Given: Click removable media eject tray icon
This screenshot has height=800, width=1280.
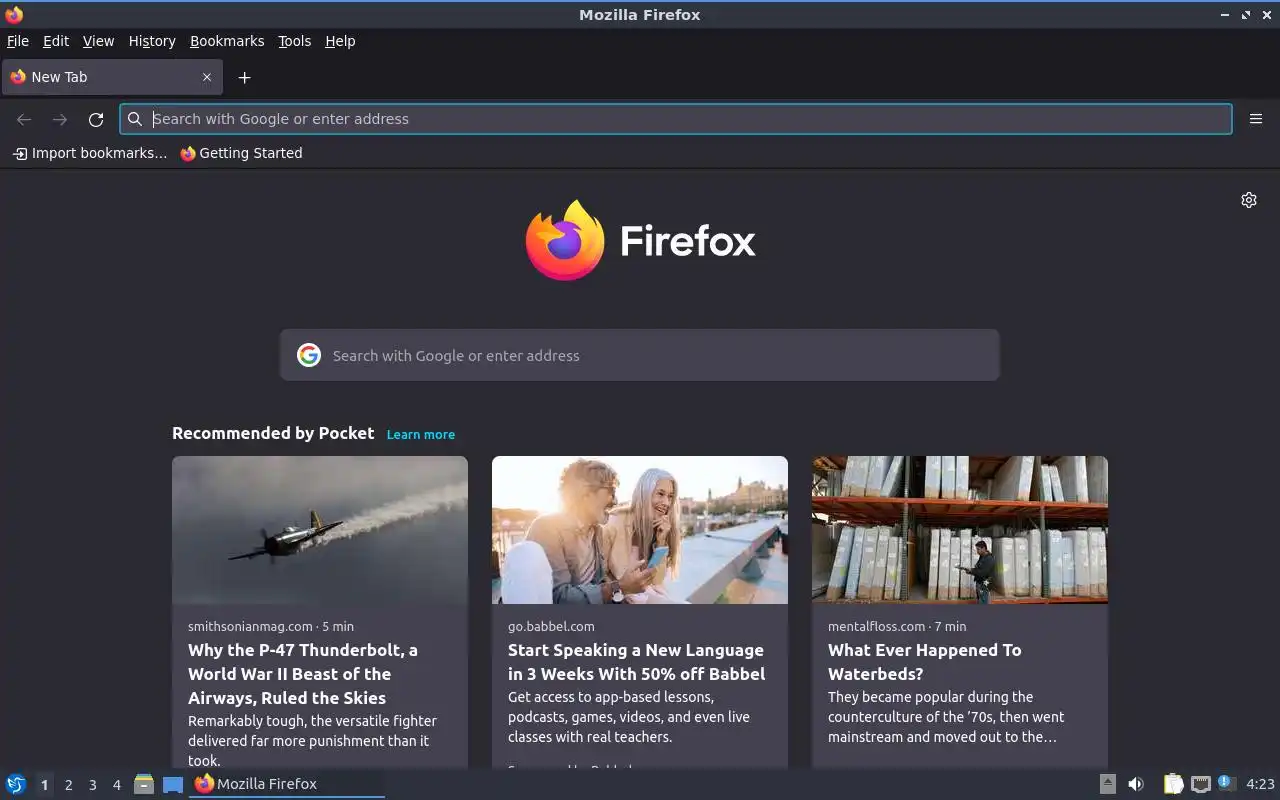Looking at the screenshot, I should [x=1107, y=784].
